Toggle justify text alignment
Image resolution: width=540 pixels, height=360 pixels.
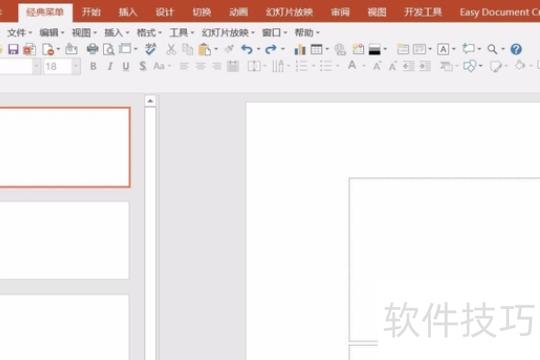click(x=233, y=66)
